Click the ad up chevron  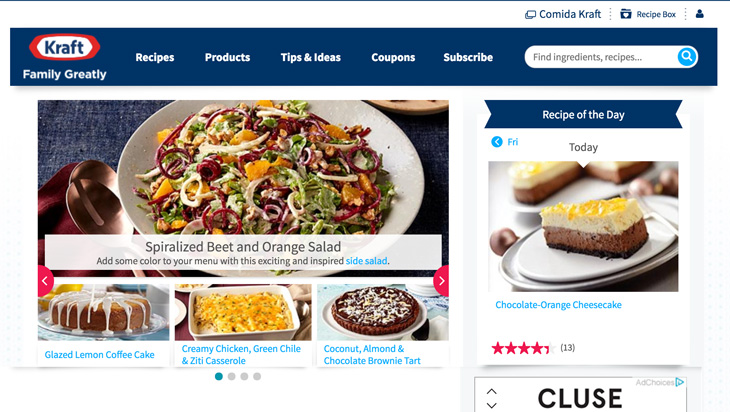(492, 392)
